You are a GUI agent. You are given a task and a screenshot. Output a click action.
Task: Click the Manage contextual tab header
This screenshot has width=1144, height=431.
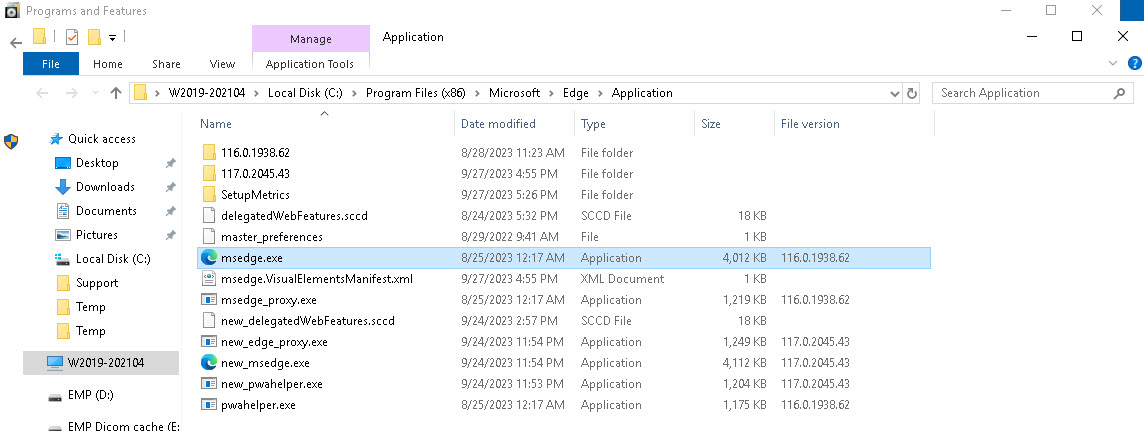(x=311, y=39)
